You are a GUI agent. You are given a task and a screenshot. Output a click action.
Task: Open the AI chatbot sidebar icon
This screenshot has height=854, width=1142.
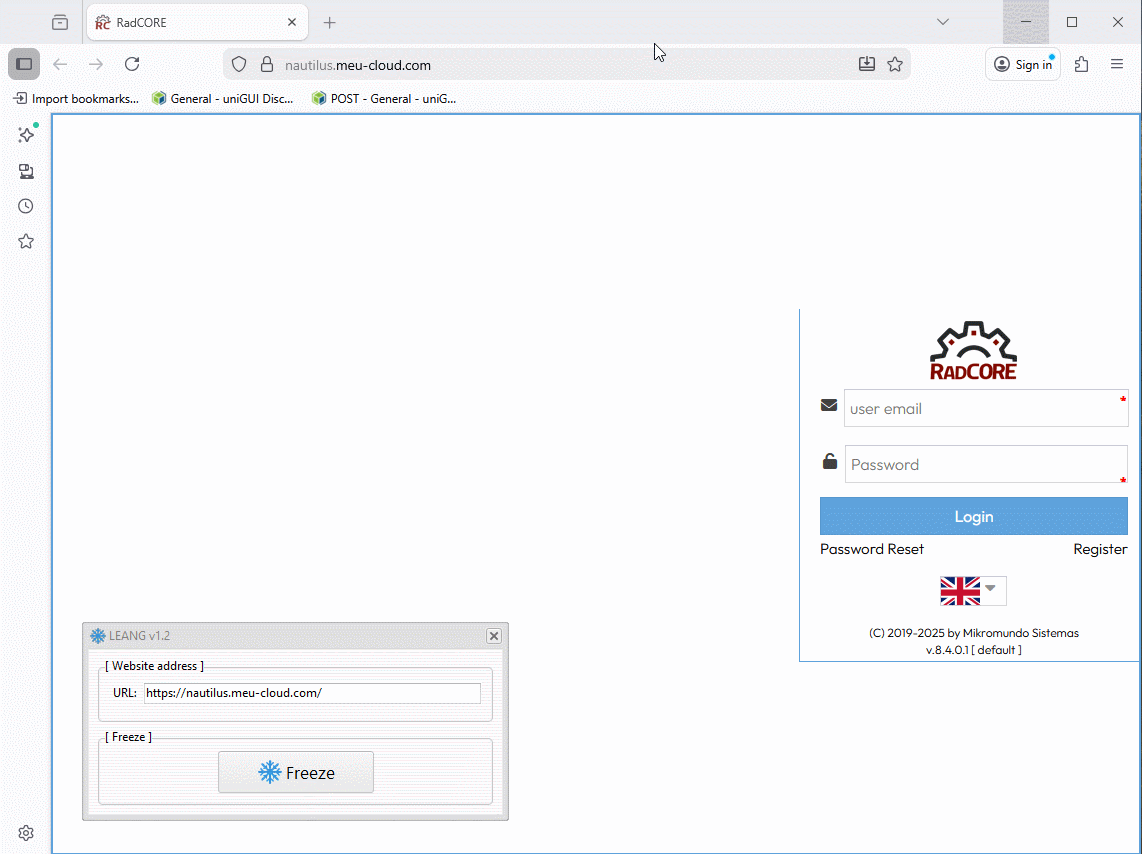26,135
